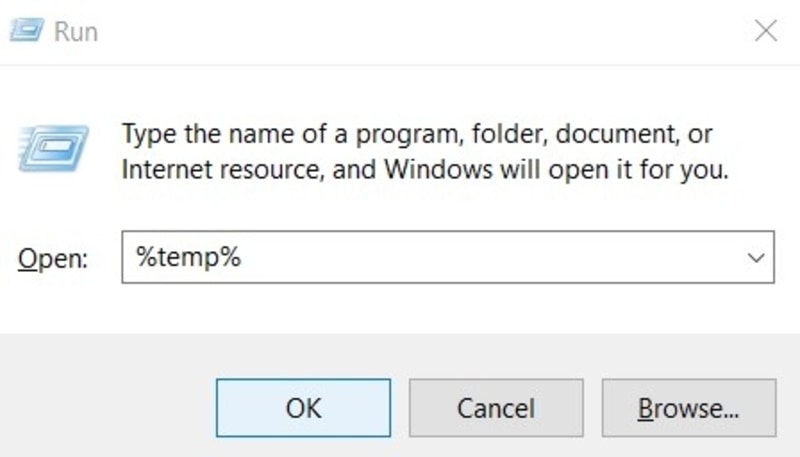Focus the Open input field

(x=448, y=257)
